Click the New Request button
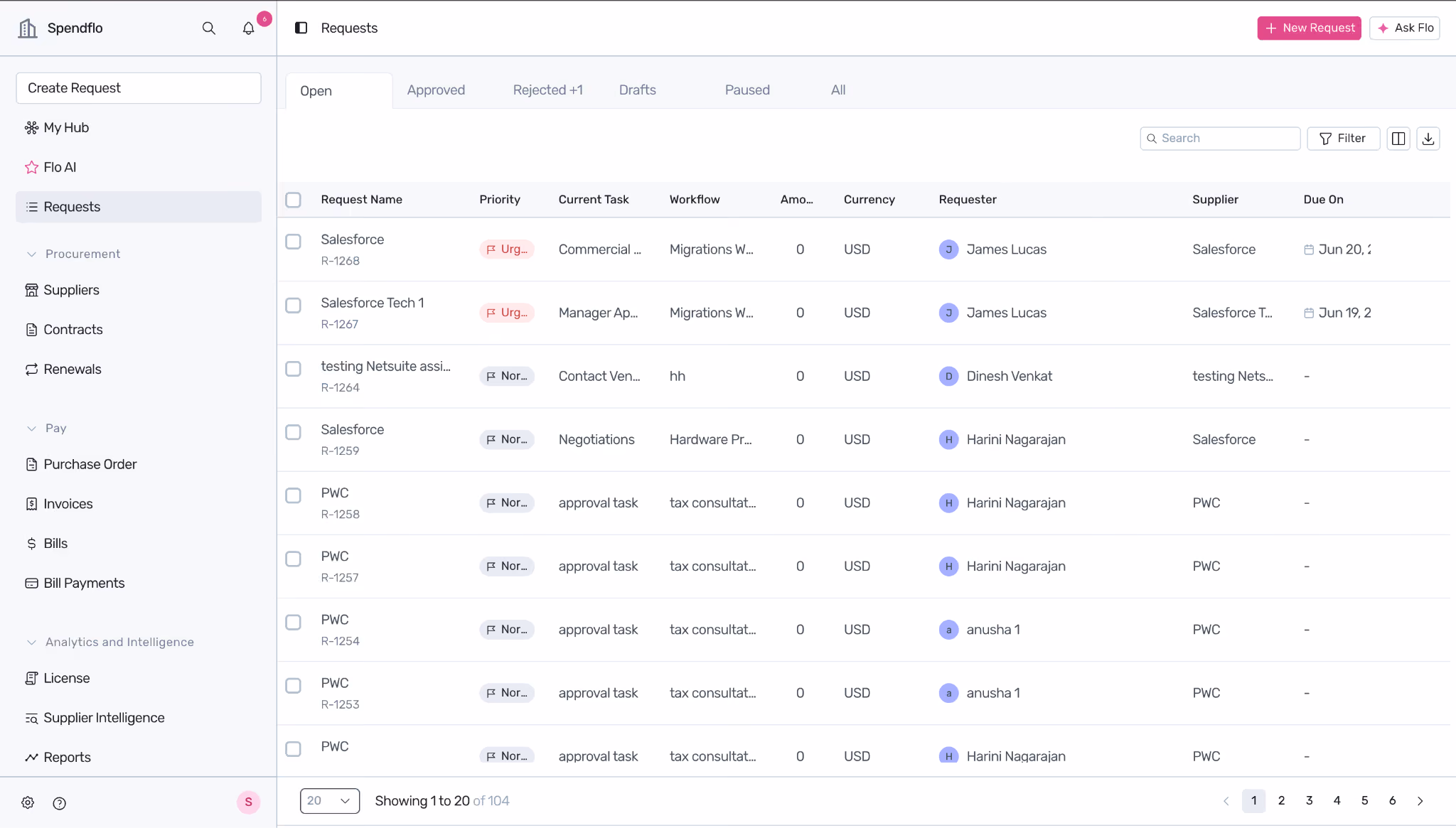This screenshot has height=828, width=1456. [1309, 28]
